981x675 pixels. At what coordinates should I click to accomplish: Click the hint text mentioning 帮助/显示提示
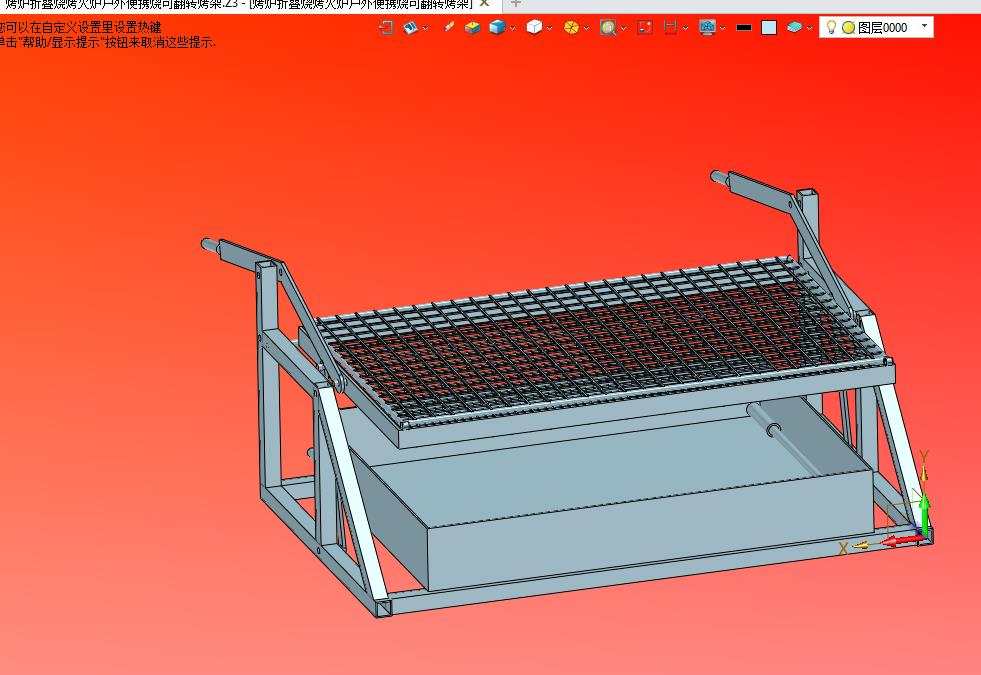(x=108, y=43)
